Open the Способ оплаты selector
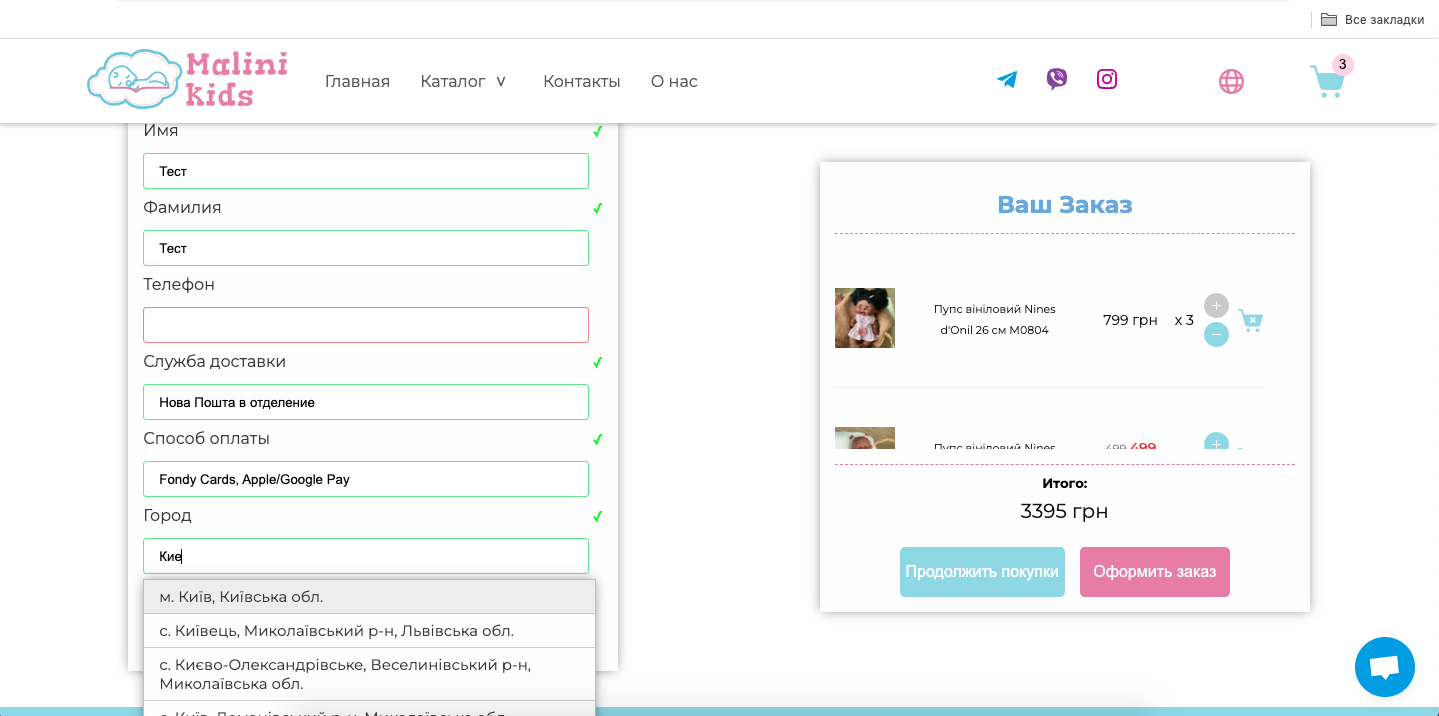Screen dimensions: 1439x716 (x=366, y=479)
